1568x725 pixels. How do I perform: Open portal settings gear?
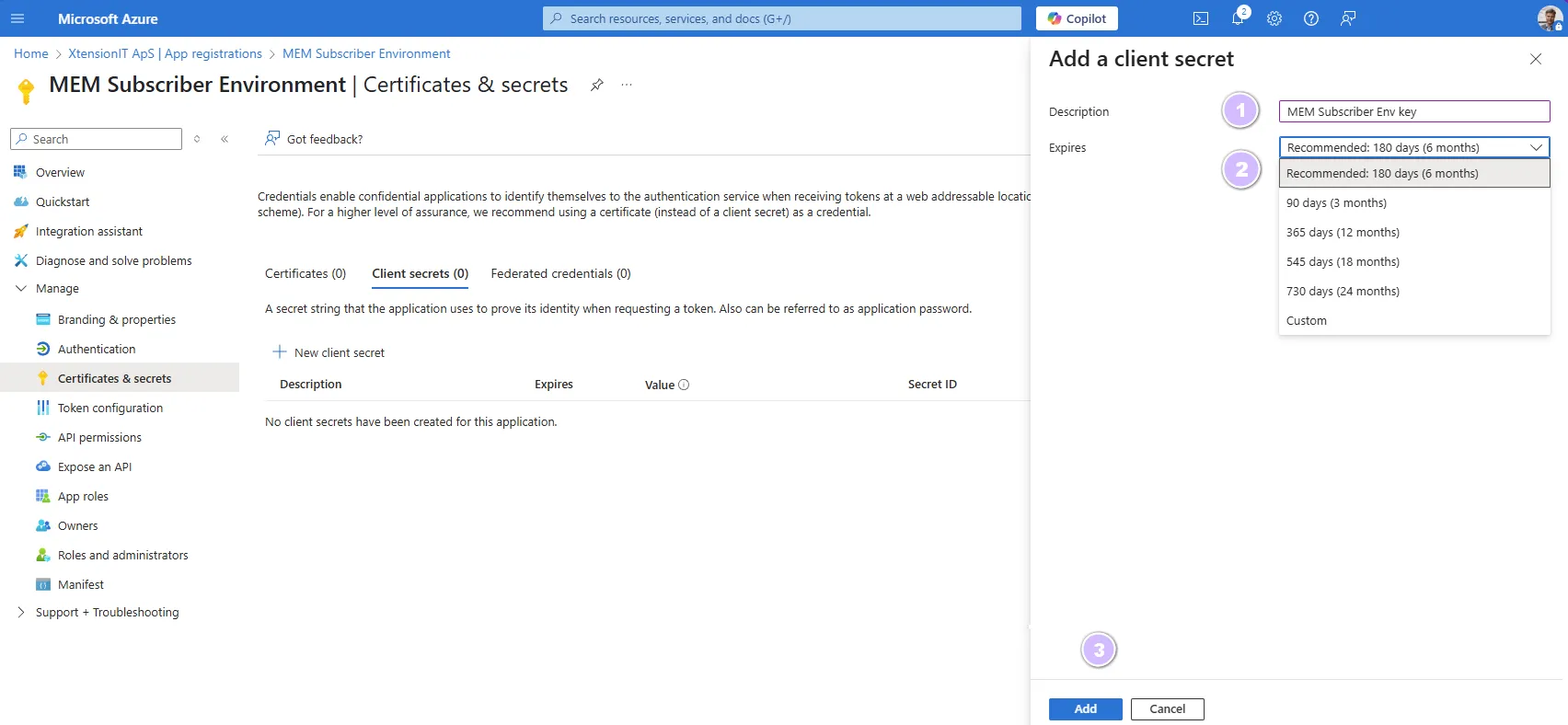(1274, 18)
